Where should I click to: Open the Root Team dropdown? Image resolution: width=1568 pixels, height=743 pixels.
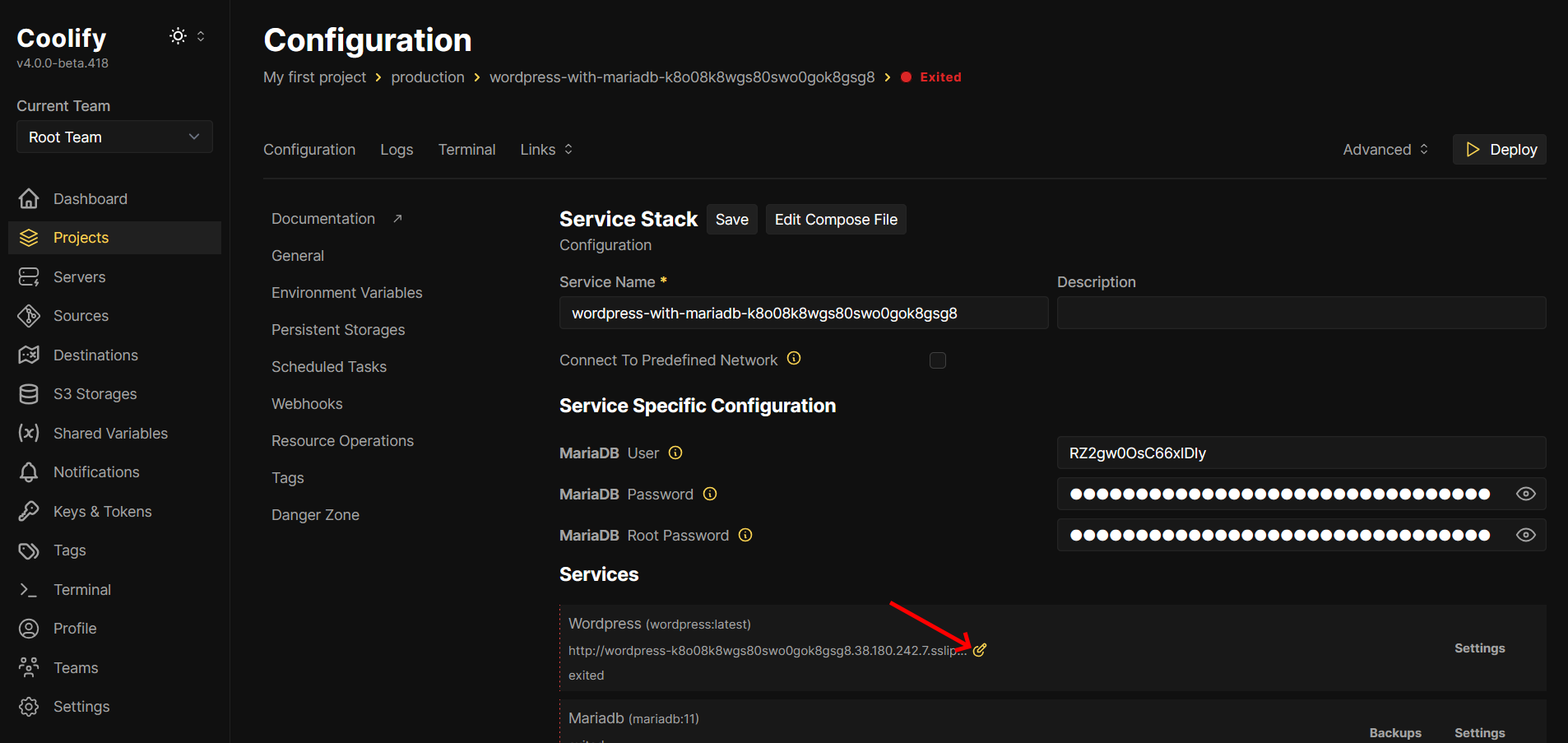click(114, 137)
